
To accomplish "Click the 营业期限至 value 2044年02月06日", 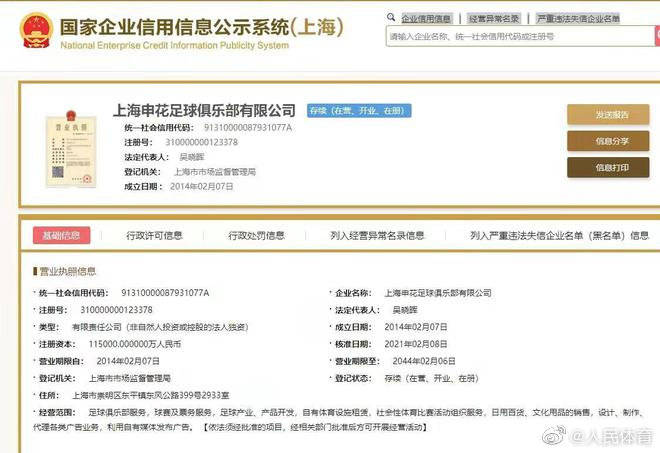I will (424, 361).
